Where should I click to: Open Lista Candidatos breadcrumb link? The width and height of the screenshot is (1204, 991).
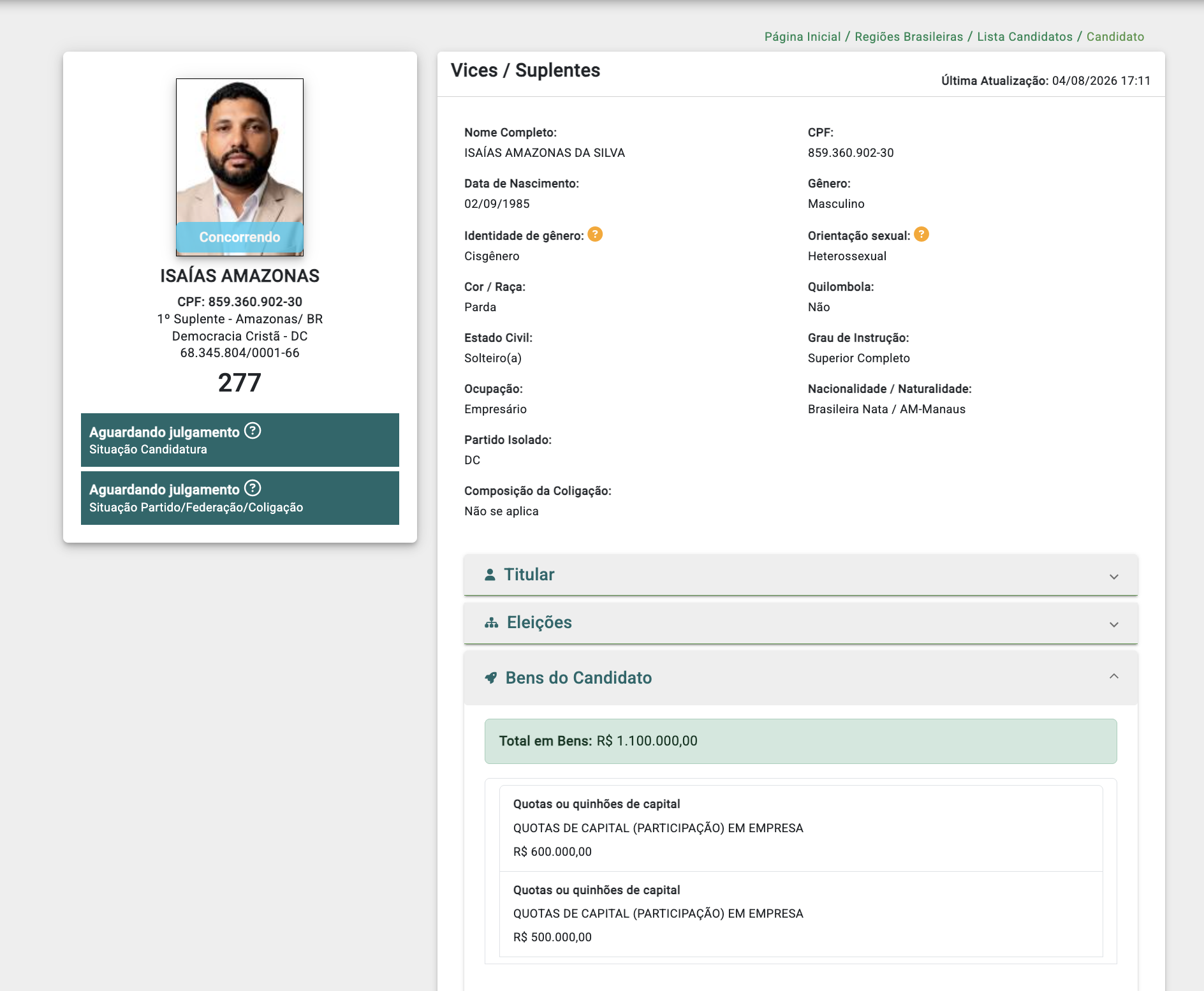tap(1025, 36)
